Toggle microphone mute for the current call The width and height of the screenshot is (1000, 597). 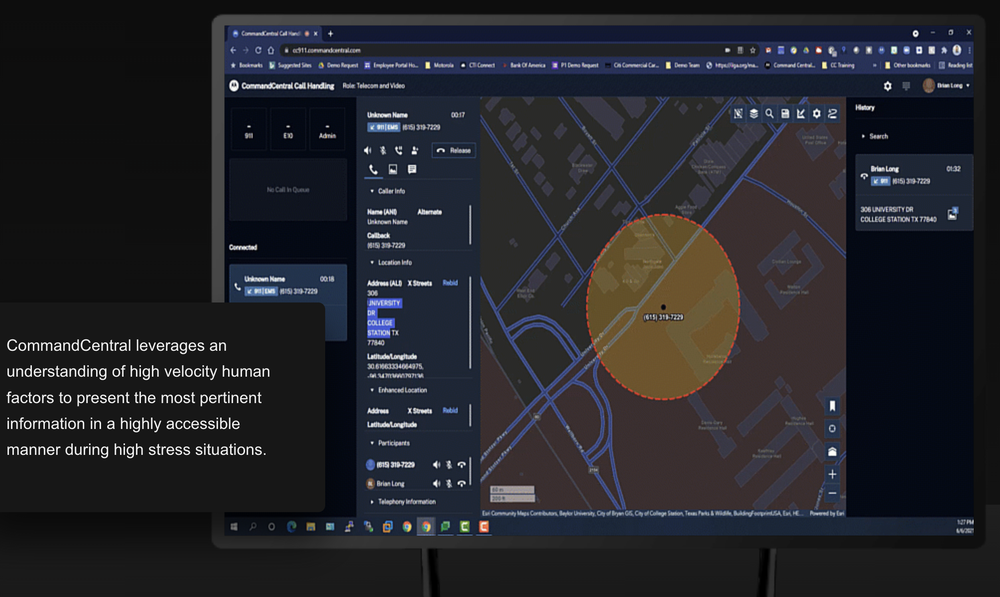[x=383, y=150]
